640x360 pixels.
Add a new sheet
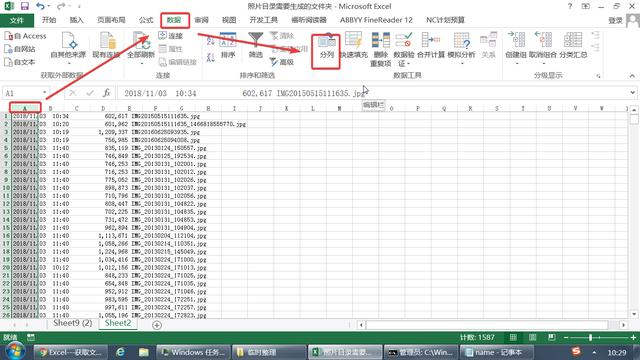157,325
